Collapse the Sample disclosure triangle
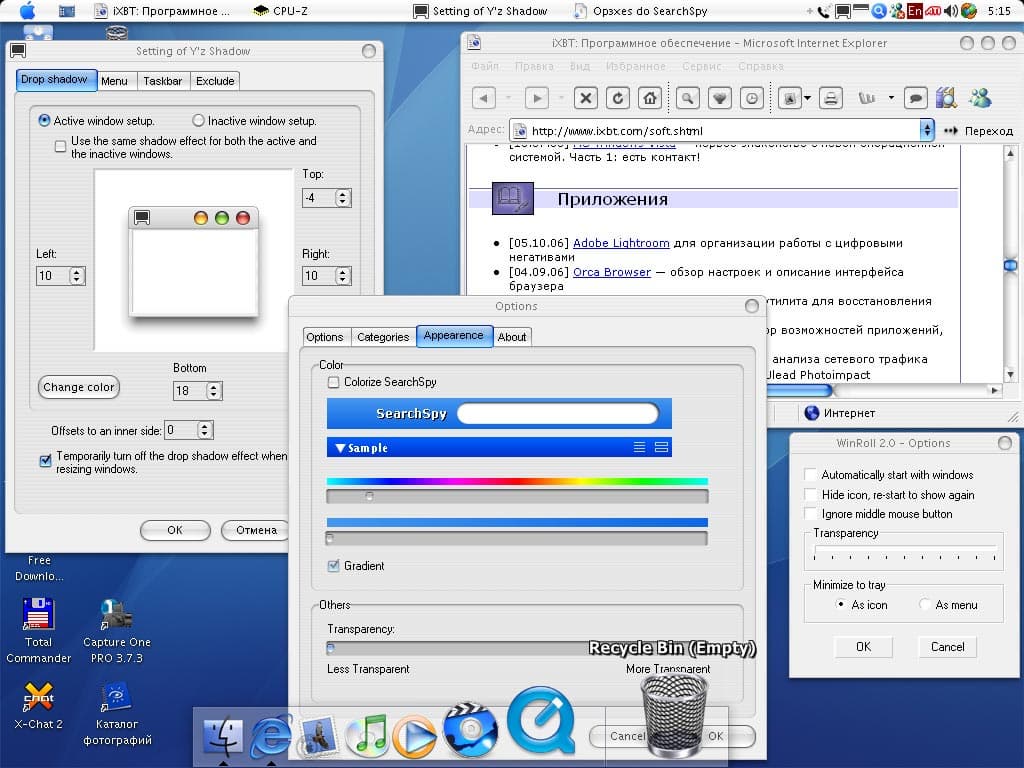Viewport: 1024px width, 768px height. pos(340,448)
